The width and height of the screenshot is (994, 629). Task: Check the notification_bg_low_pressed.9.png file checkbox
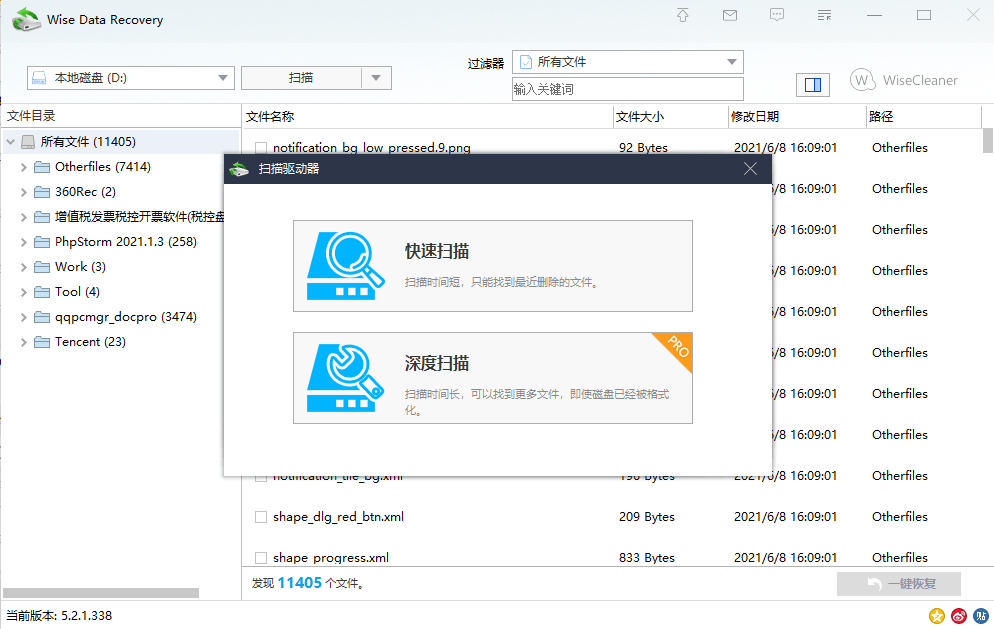click(260, 147)
